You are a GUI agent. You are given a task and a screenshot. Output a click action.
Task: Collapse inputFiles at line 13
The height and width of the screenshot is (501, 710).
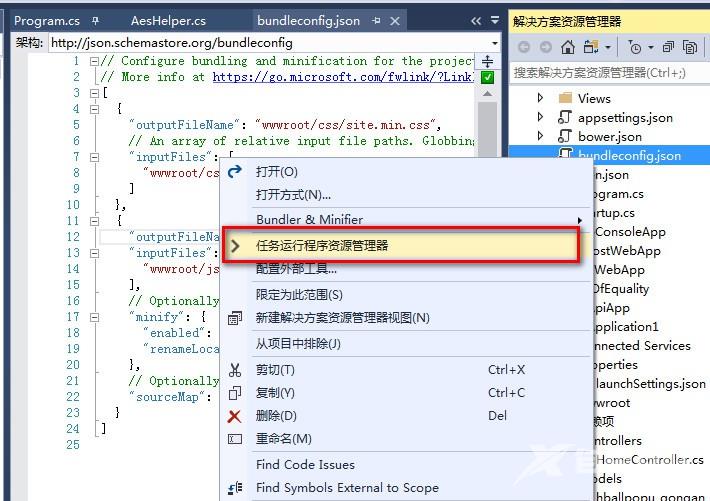pos(94,253)
